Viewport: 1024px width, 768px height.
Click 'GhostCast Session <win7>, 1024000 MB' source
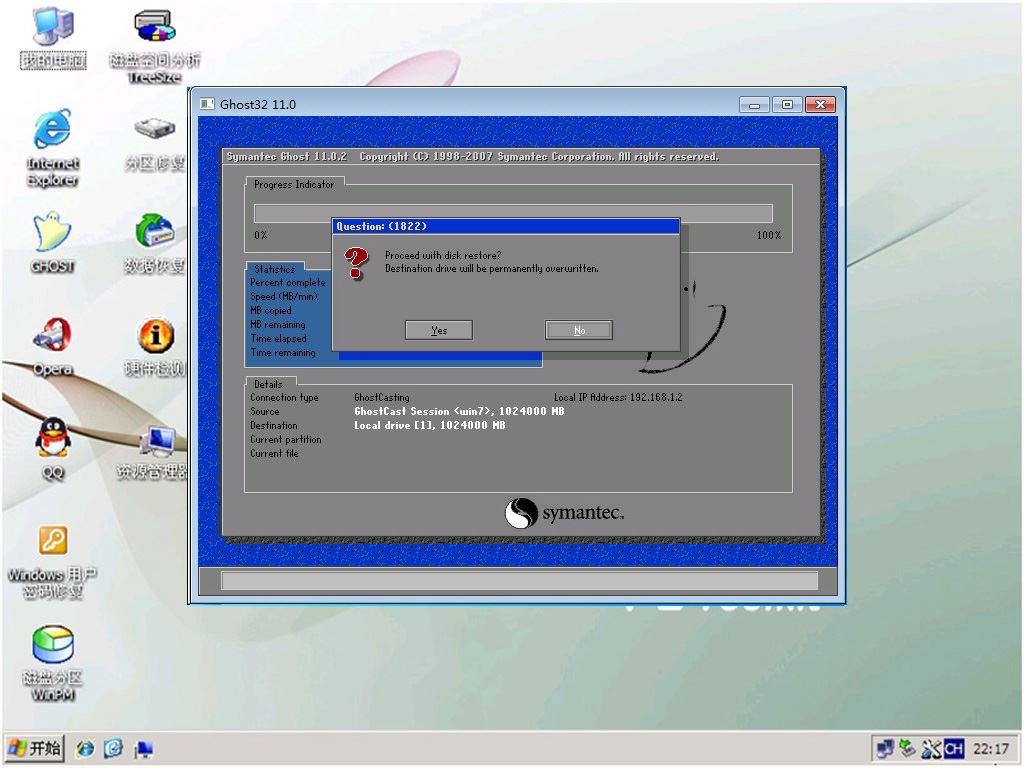point(459,411)
